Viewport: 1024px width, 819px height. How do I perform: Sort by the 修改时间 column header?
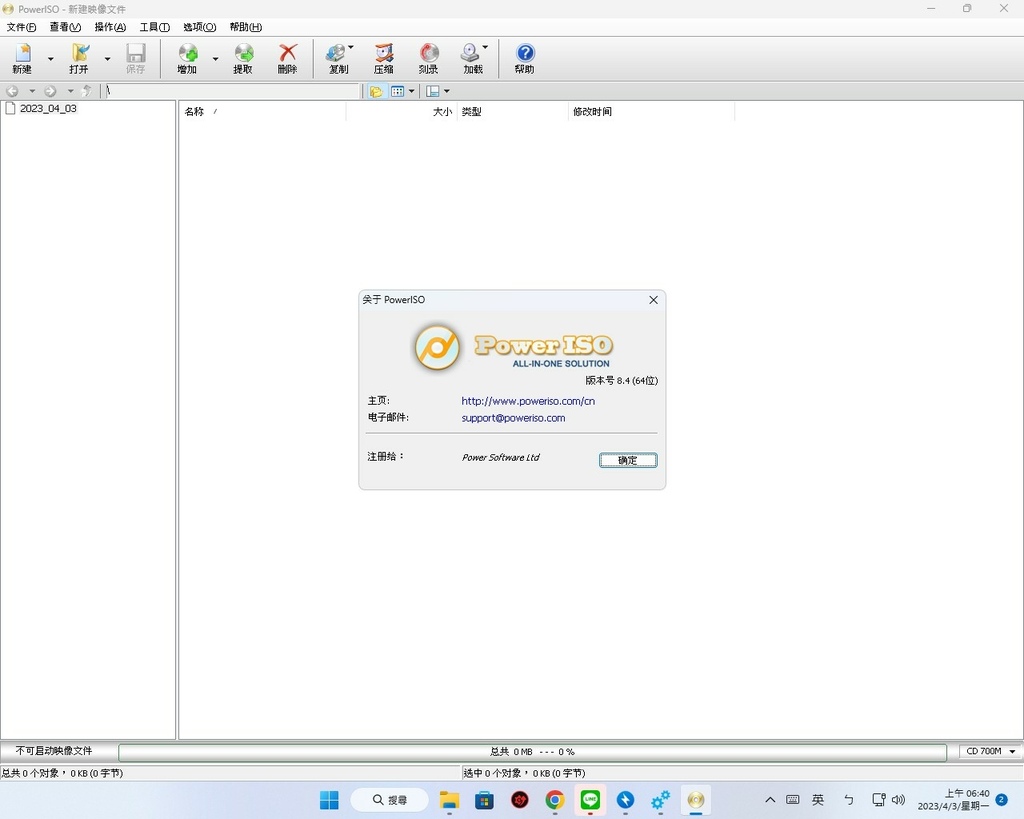tap(652, 112)
